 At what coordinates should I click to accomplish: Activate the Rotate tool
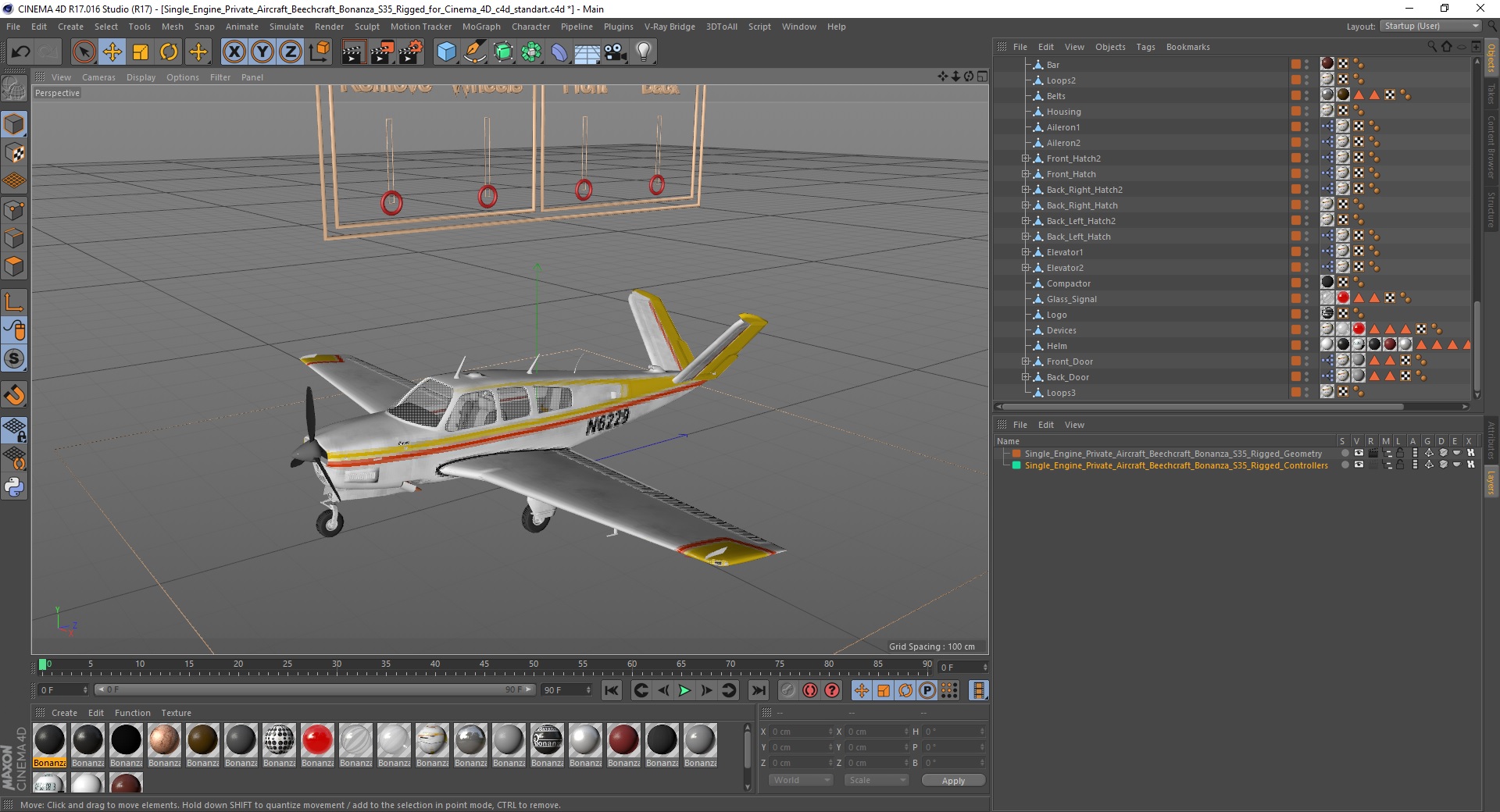(169, 52)
